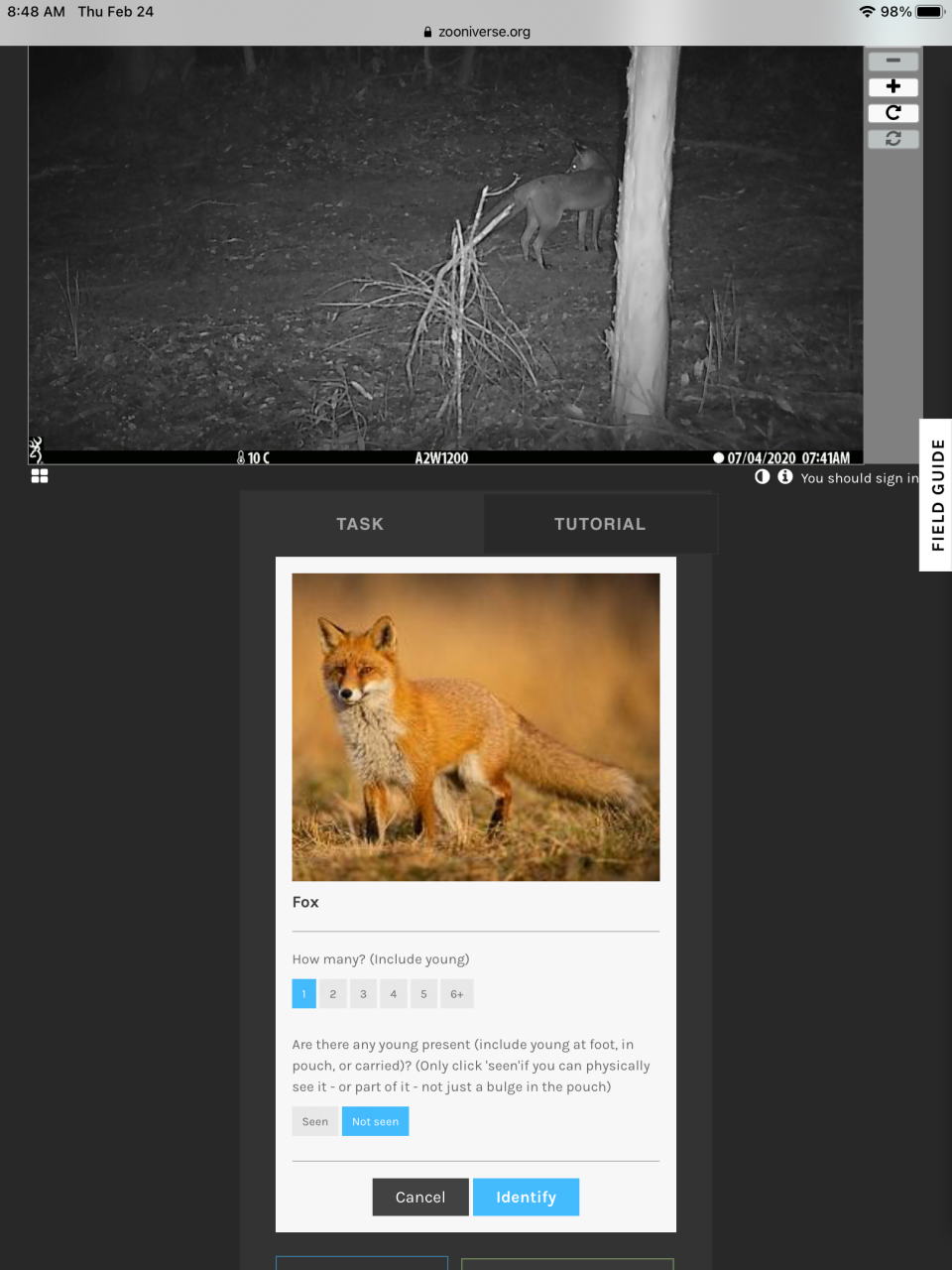This screenshot has height=1270, width=952.
Task: Switch to the Tutorial tab
Action: (x=600, y=524)
